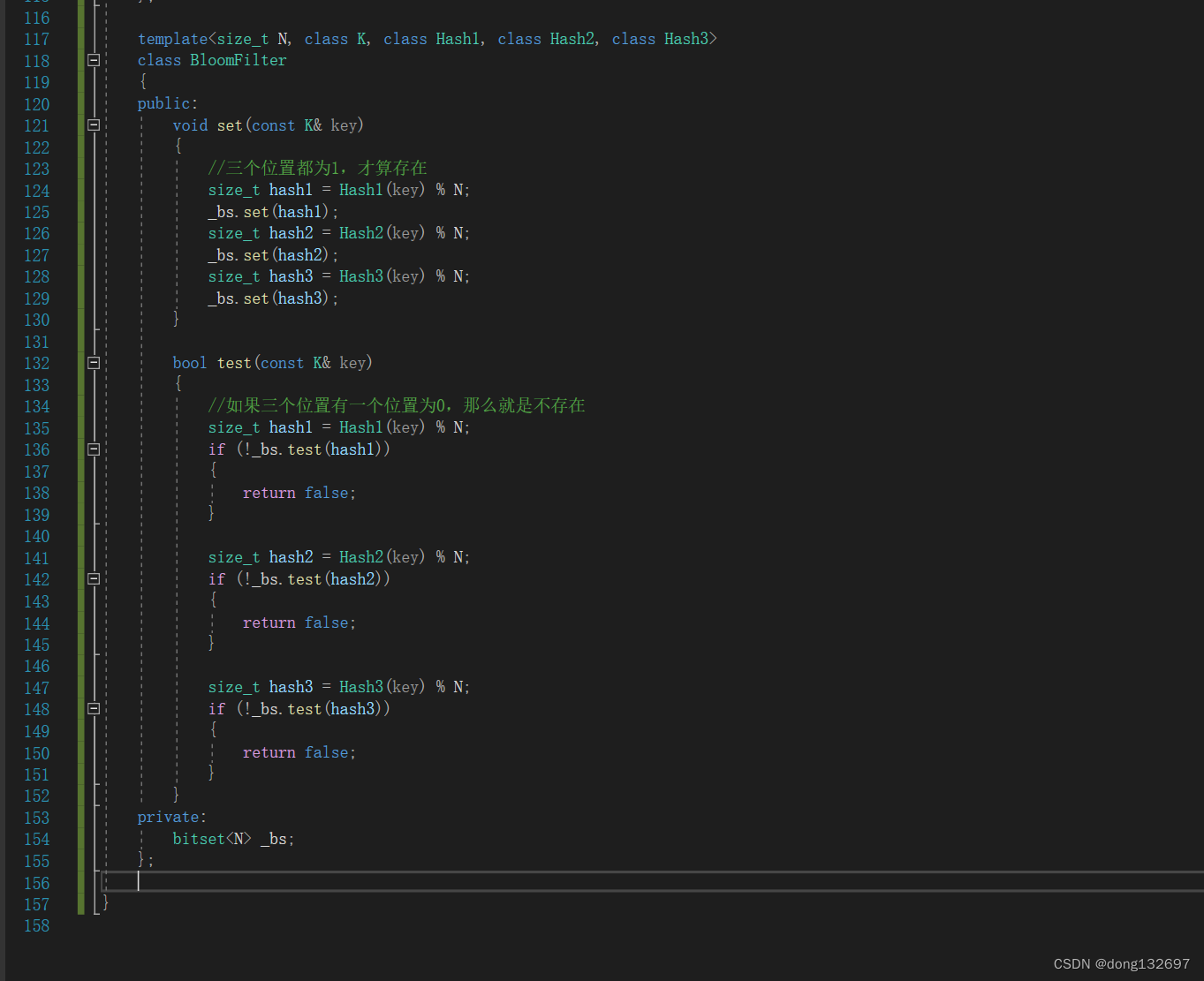The width and height of the screenshot is (1204, 981).
Task: Click line number 117
Action: click(37, 39)
